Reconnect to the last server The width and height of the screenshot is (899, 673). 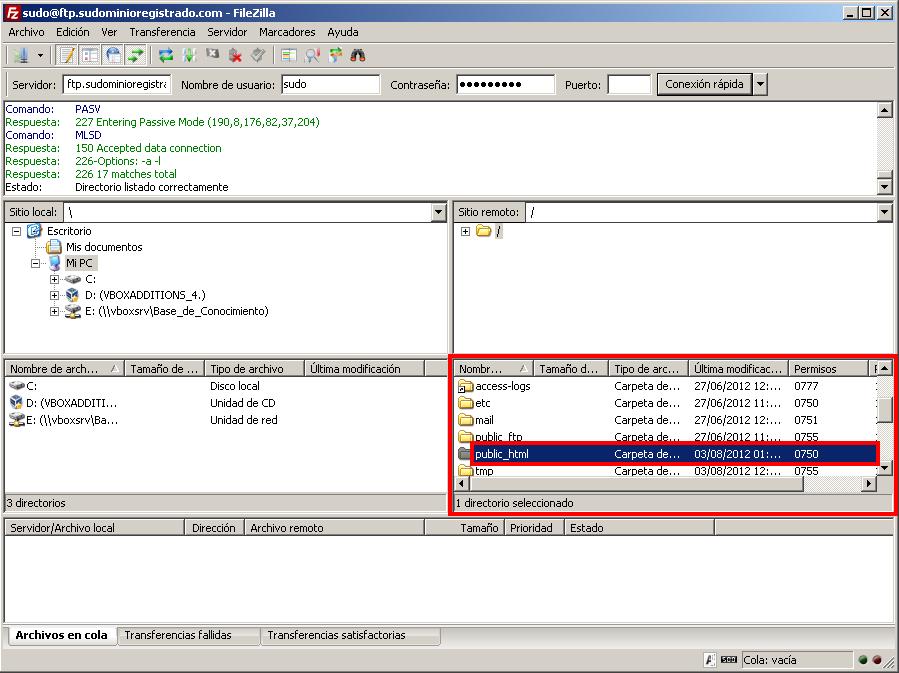[258, 55]
